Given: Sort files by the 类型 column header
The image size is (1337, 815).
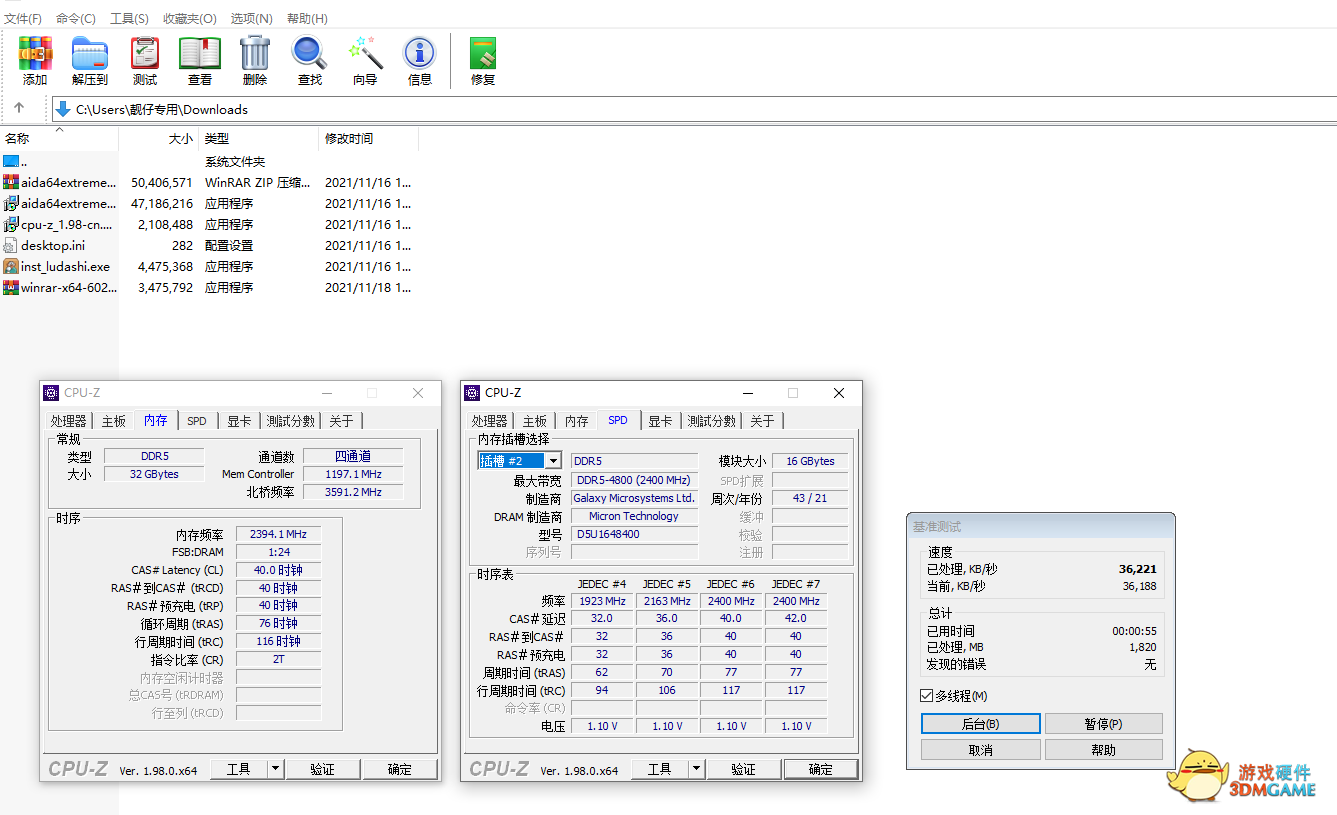Looking at the screenshot, I should click(258, 139).
